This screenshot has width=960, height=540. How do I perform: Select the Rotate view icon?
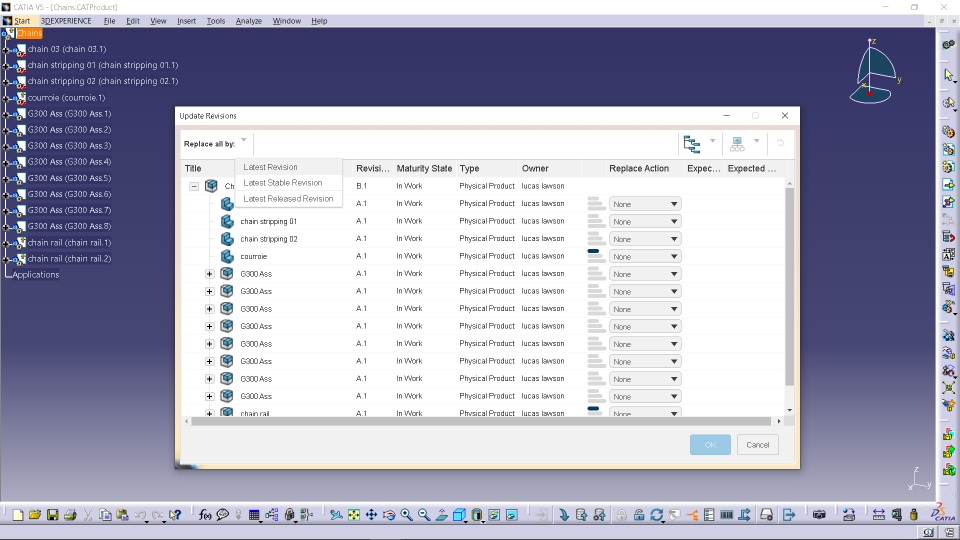(389, 515)
